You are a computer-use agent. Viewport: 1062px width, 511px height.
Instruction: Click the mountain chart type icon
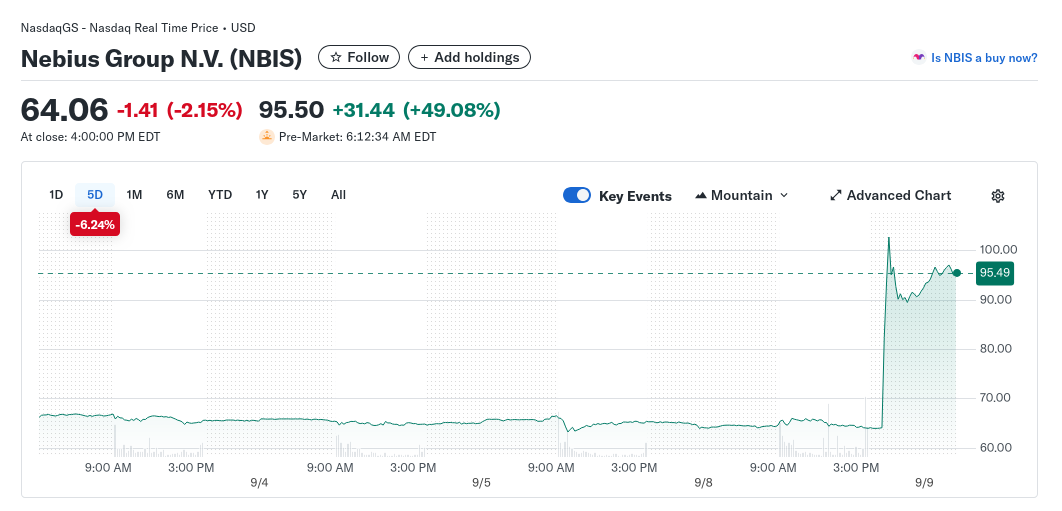(x=700, y=196)
